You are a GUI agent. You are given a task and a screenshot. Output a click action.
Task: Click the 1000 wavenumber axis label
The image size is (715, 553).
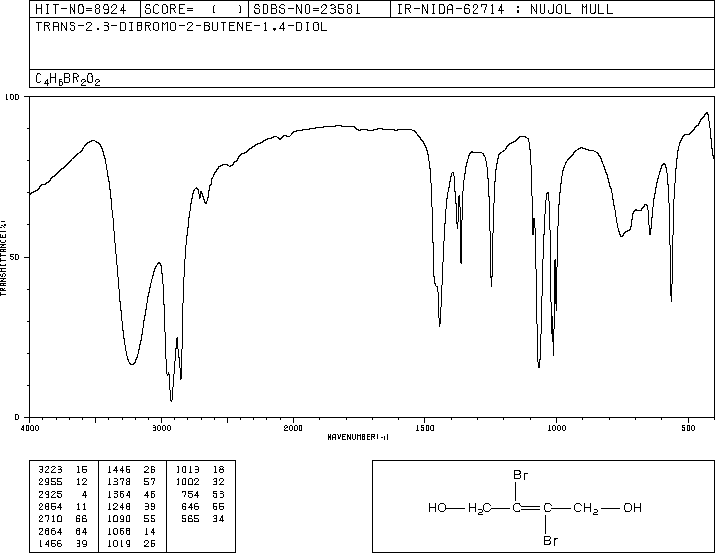point(557,428)
